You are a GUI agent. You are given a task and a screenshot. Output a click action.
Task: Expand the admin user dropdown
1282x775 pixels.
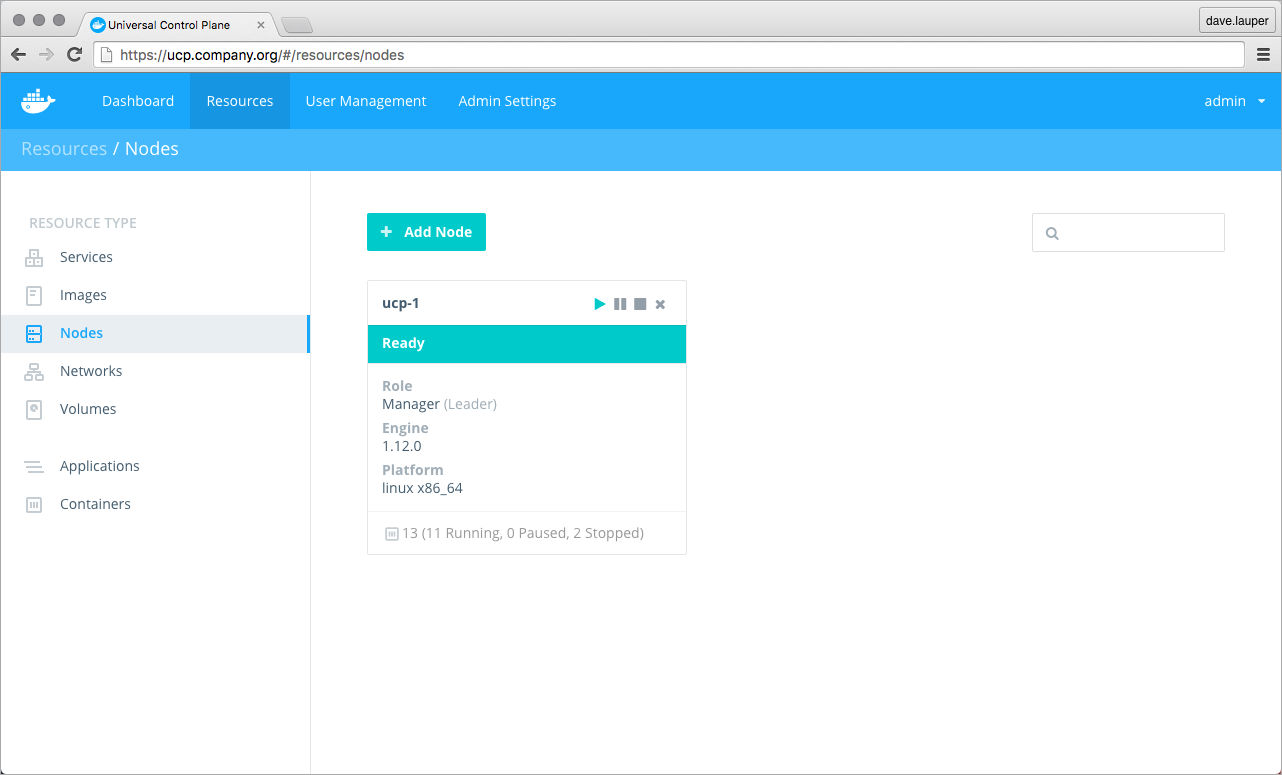[1235, 101]
